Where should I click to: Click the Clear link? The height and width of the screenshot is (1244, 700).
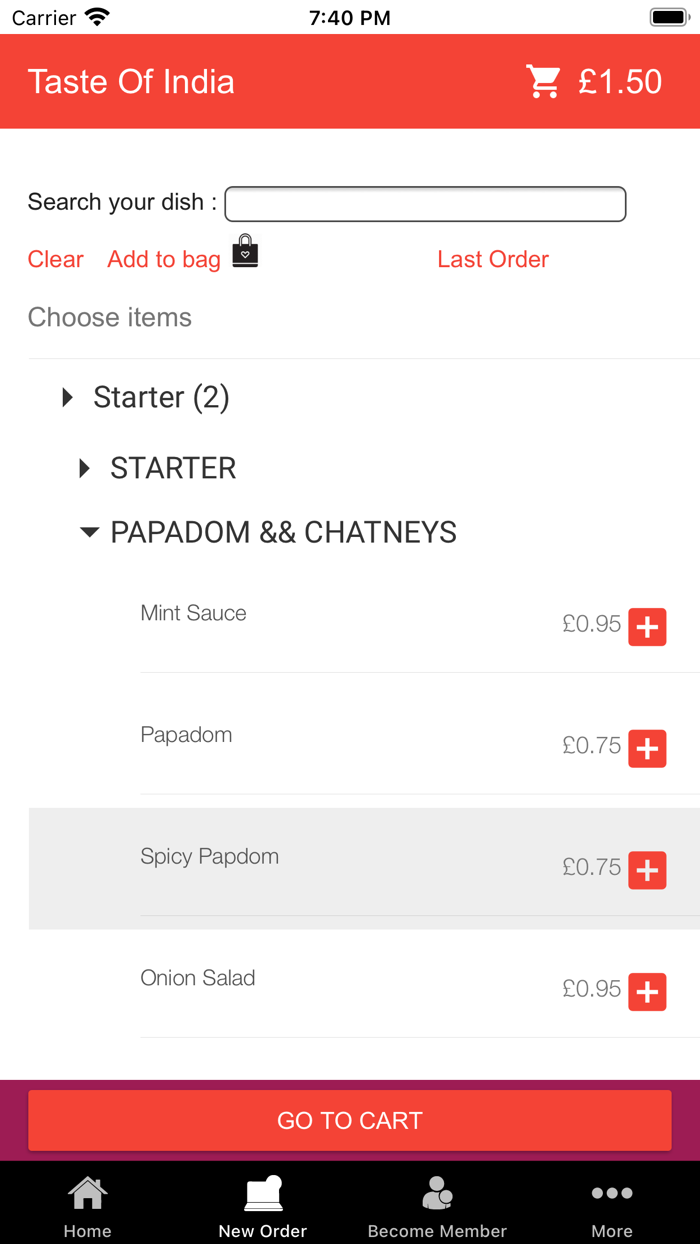tap(55, 259)
